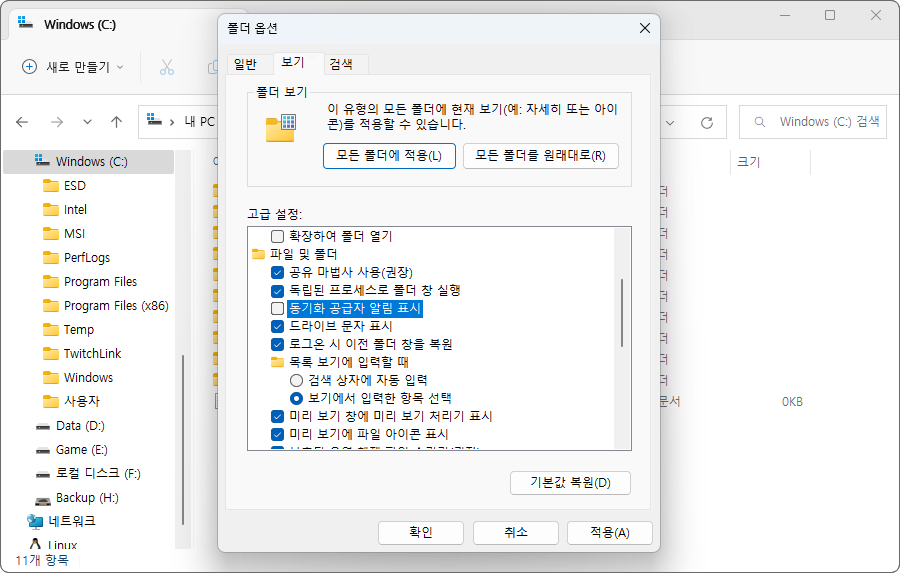Uncheck 독립된 프로세스로 폴더 창 실행
Image resolution: width=900 pixels, height=573 pixels.
click(x=277, y=291)
